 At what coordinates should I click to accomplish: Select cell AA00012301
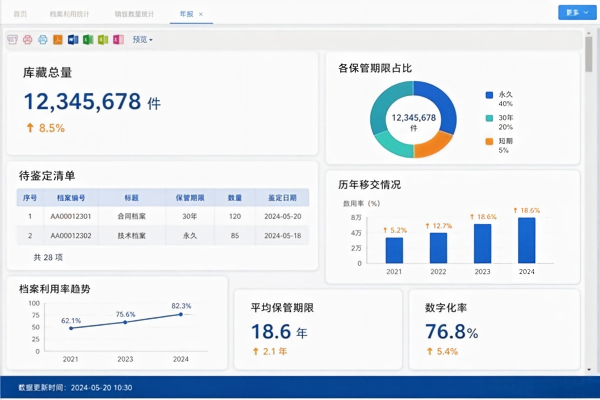click(71, 216)
